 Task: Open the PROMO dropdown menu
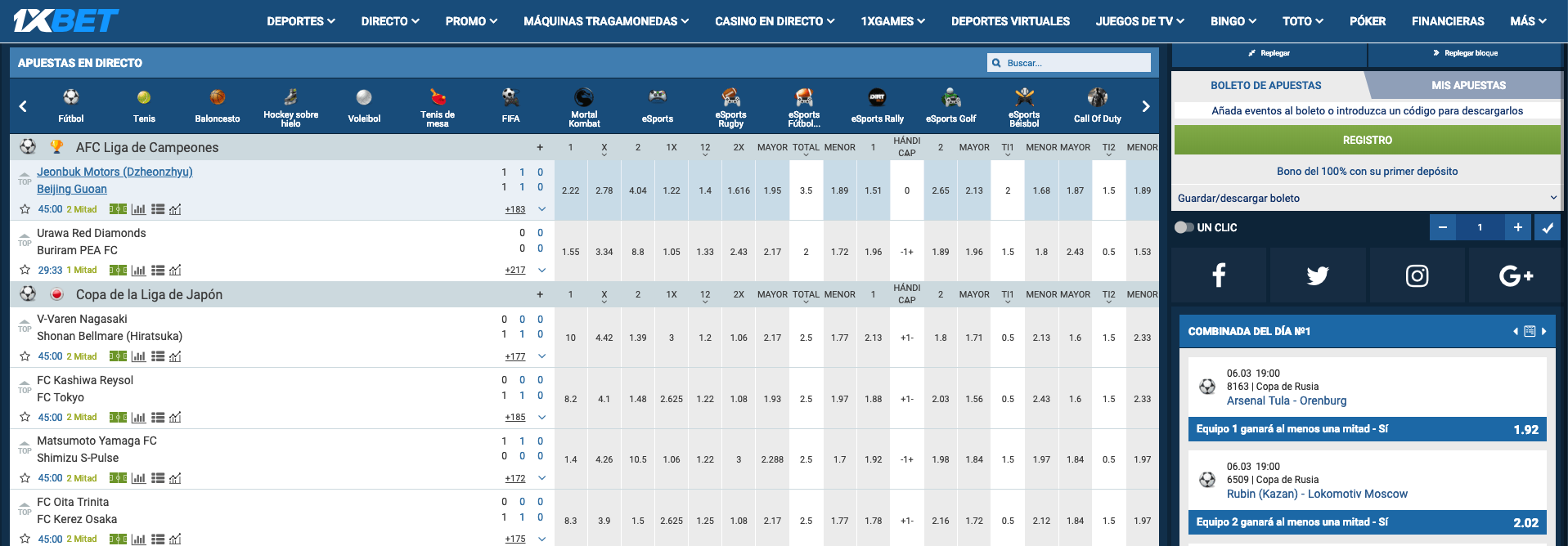471,21
